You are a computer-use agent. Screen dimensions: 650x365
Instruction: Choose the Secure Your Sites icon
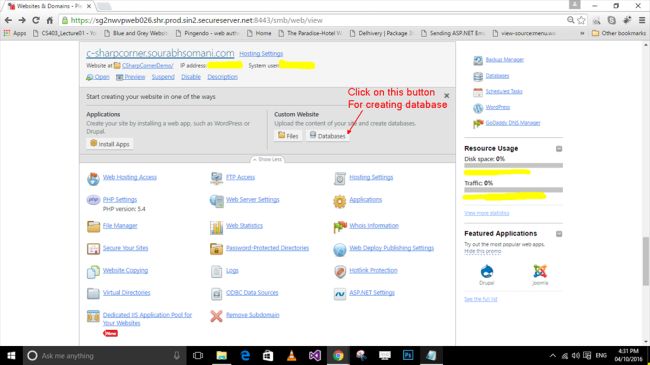93,248
